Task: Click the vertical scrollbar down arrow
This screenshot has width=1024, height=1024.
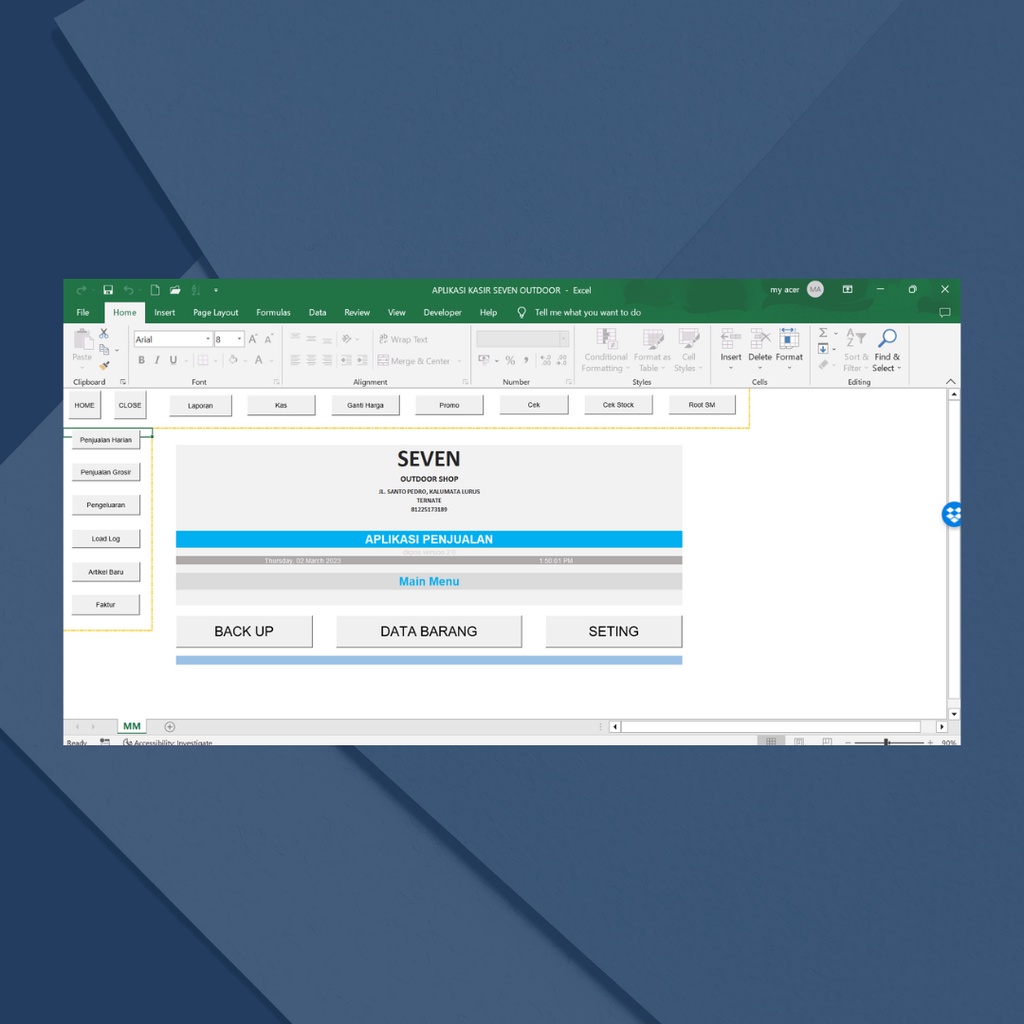Action: tap(954, 714)
